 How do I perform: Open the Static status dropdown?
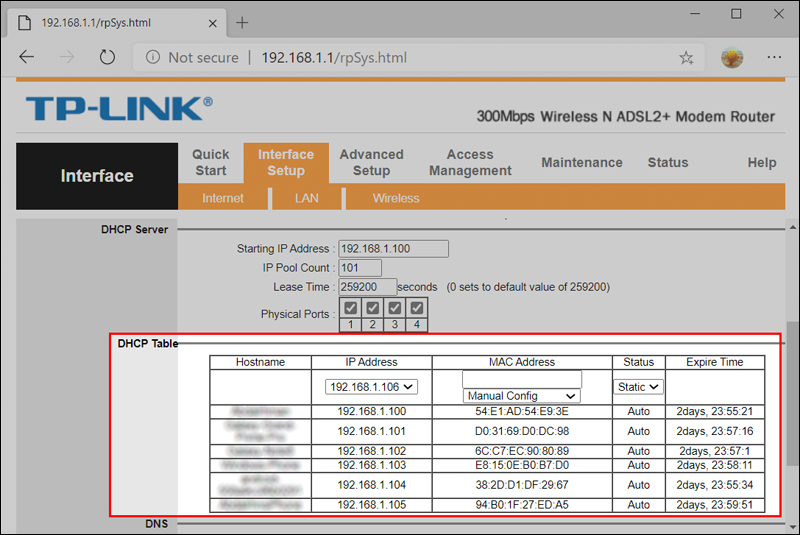pos(638,386)
